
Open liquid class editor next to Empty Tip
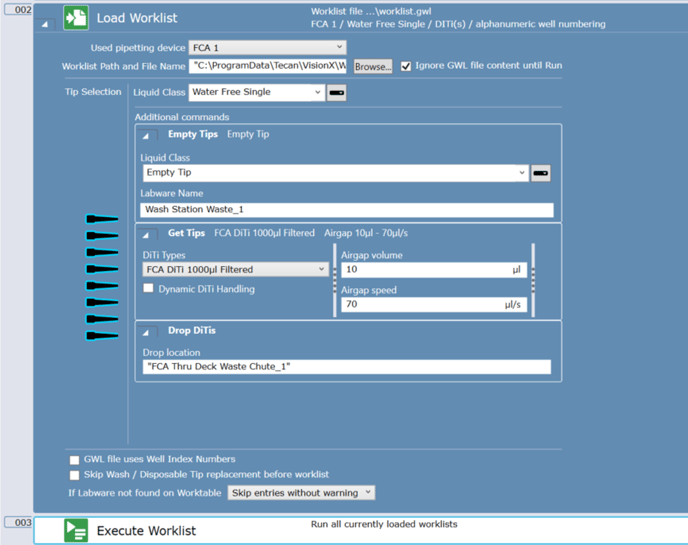click(x=540, y=173)
